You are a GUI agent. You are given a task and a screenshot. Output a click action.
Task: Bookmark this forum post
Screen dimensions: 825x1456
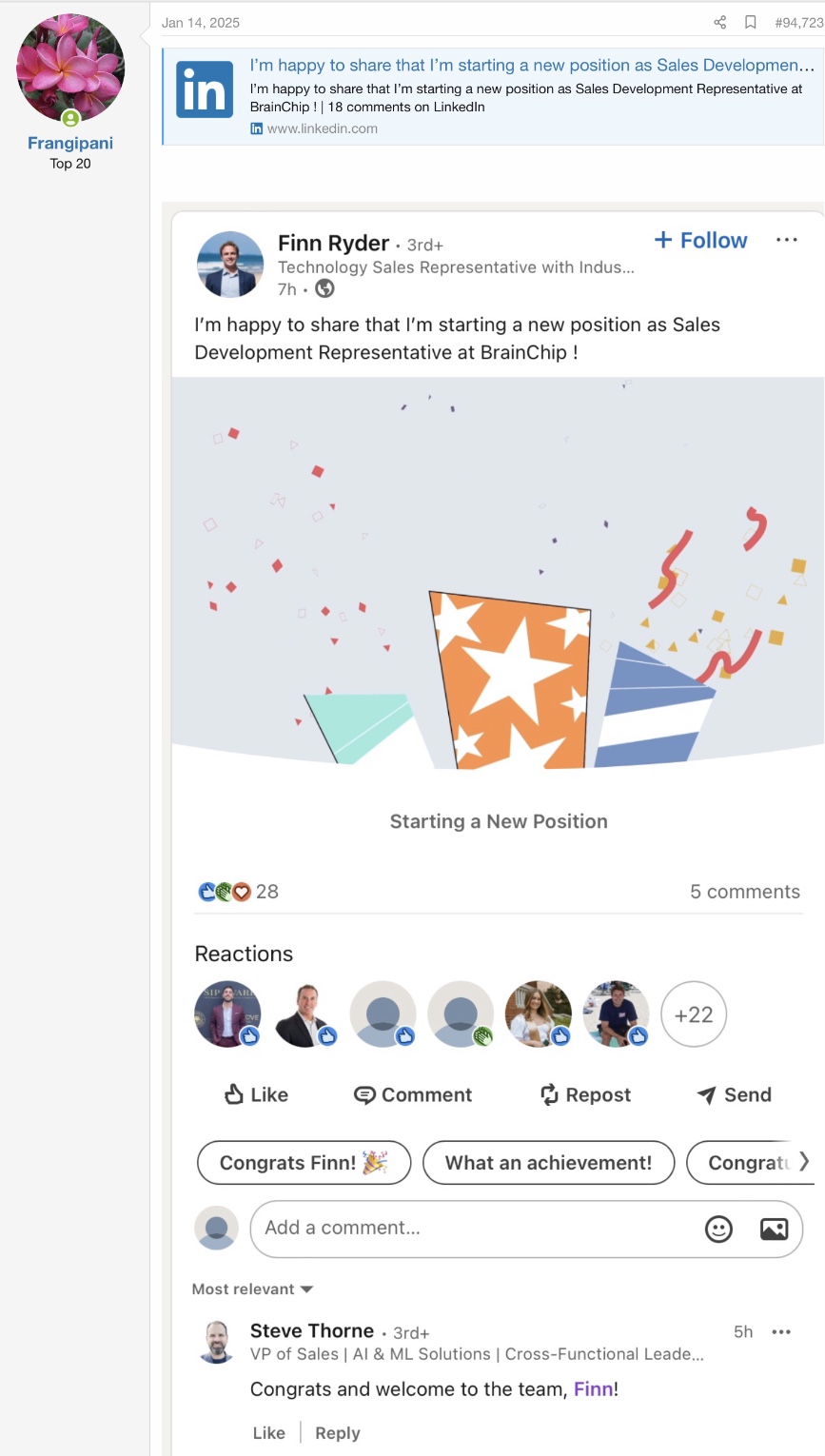(751, 23)
